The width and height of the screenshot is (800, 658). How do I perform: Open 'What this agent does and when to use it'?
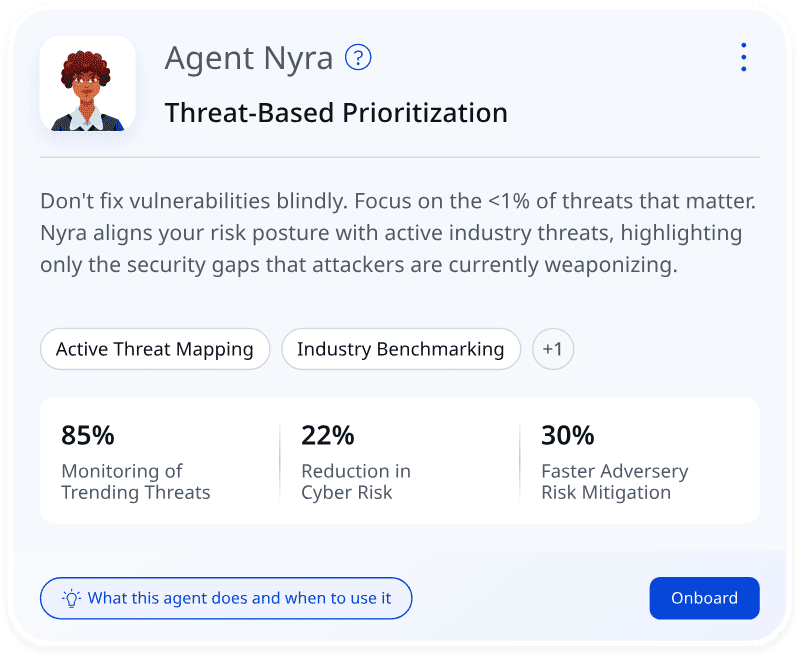pos(239,599)
